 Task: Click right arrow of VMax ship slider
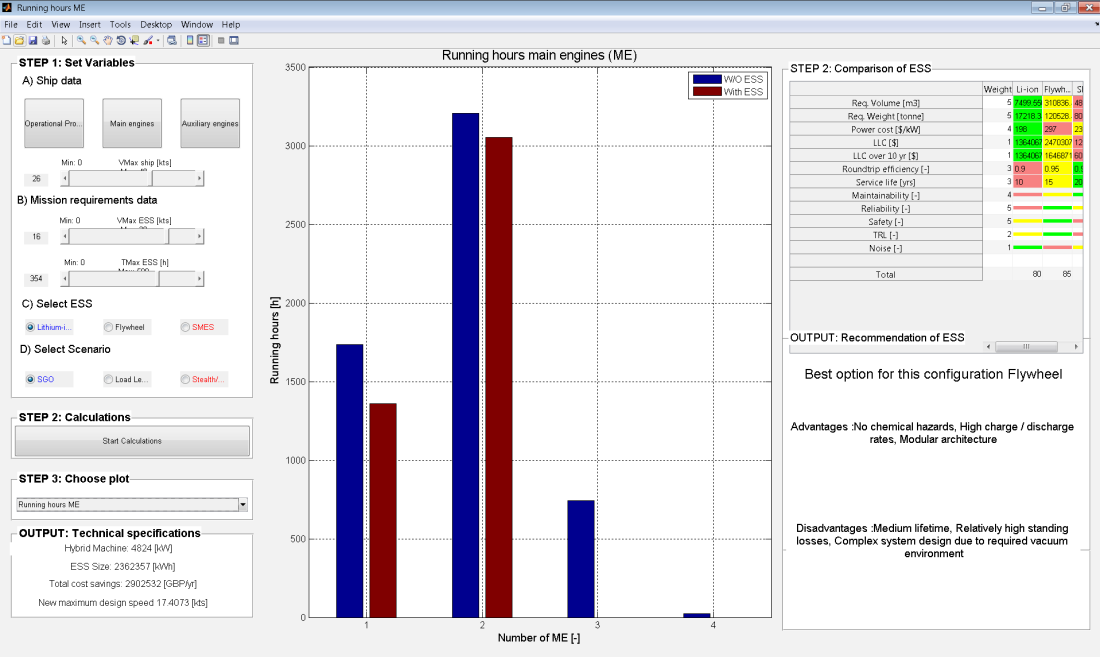click(x=200, y=179)
